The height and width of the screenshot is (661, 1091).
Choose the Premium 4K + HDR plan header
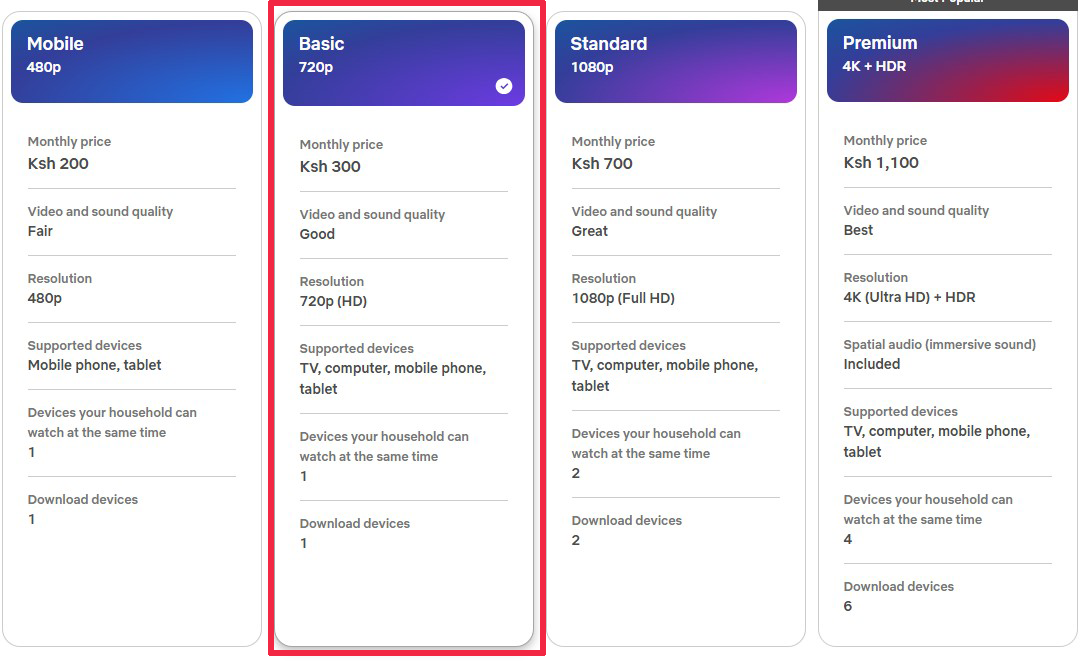[948, 61]
